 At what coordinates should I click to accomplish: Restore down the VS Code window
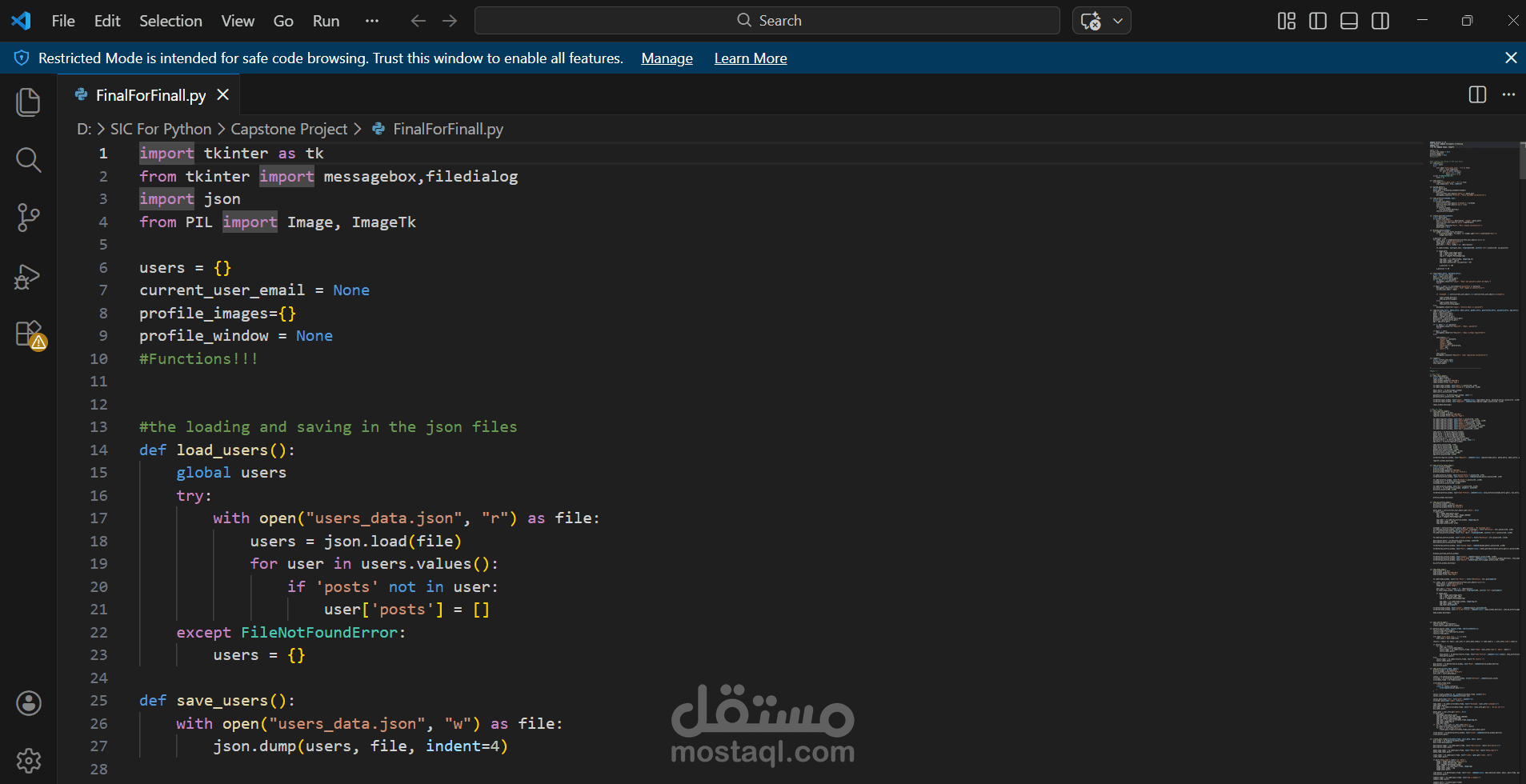pos(1467,21)
